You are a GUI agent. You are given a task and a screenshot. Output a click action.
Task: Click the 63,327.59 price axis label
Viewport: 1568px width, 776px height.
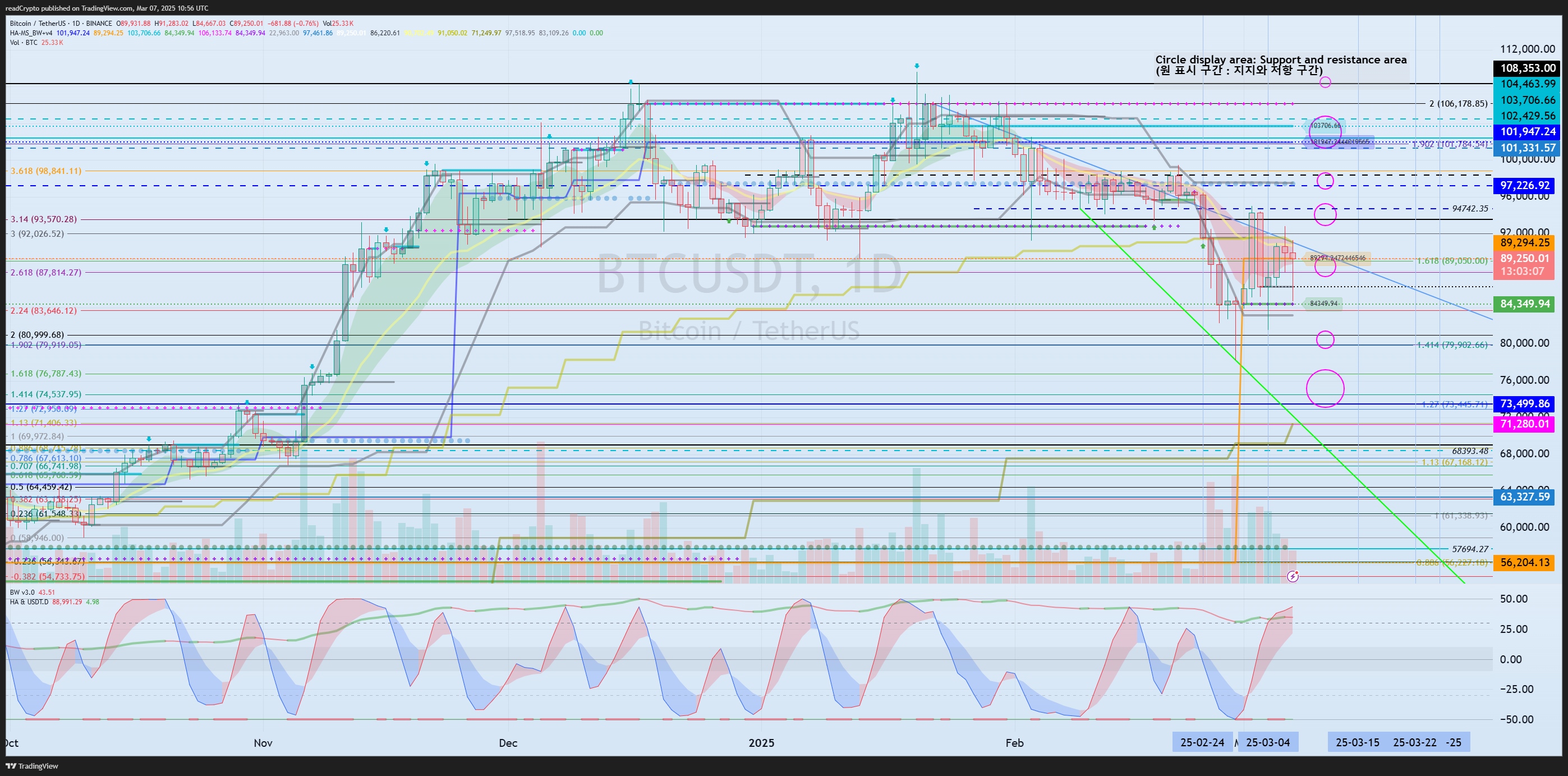[1524, 497]
